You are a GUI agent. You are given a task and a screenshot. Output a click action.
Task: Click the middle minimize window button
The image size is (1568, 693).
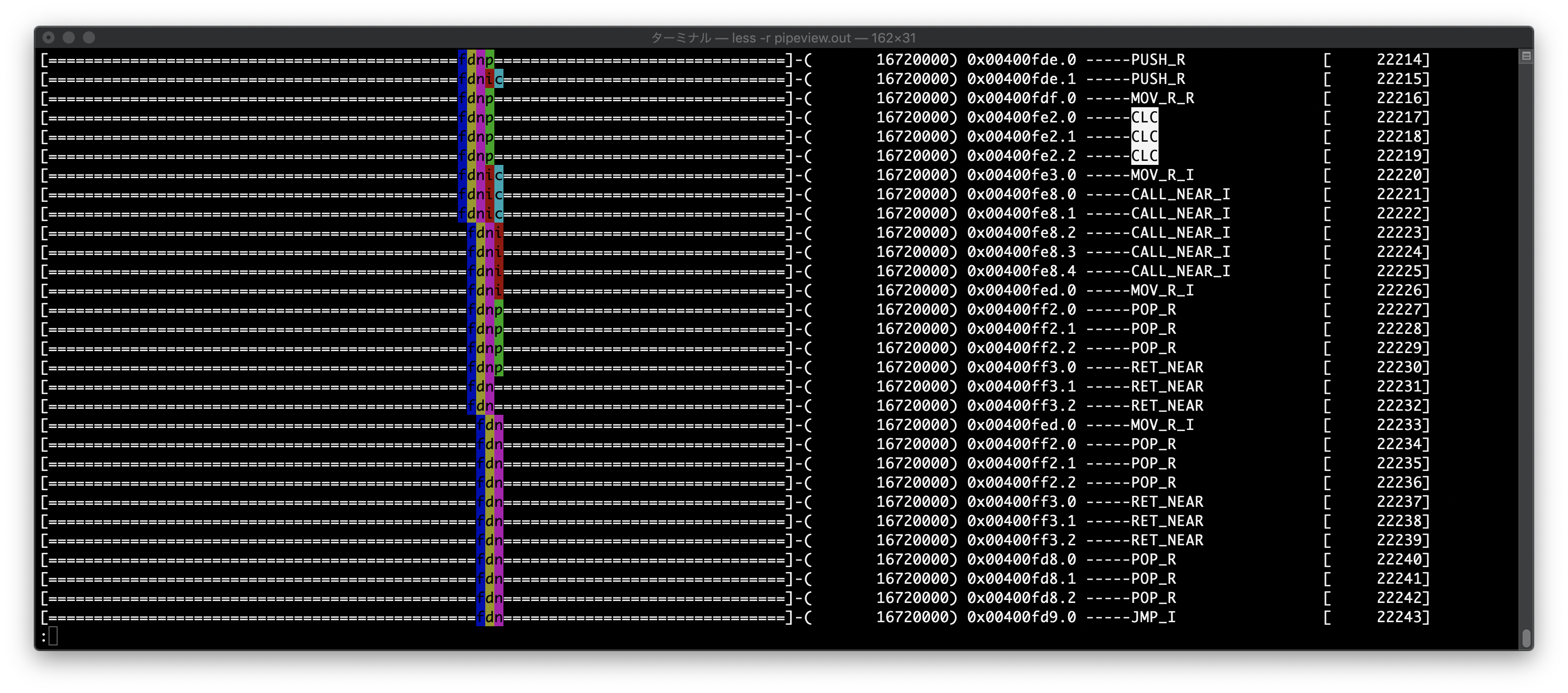click(69, 38)
